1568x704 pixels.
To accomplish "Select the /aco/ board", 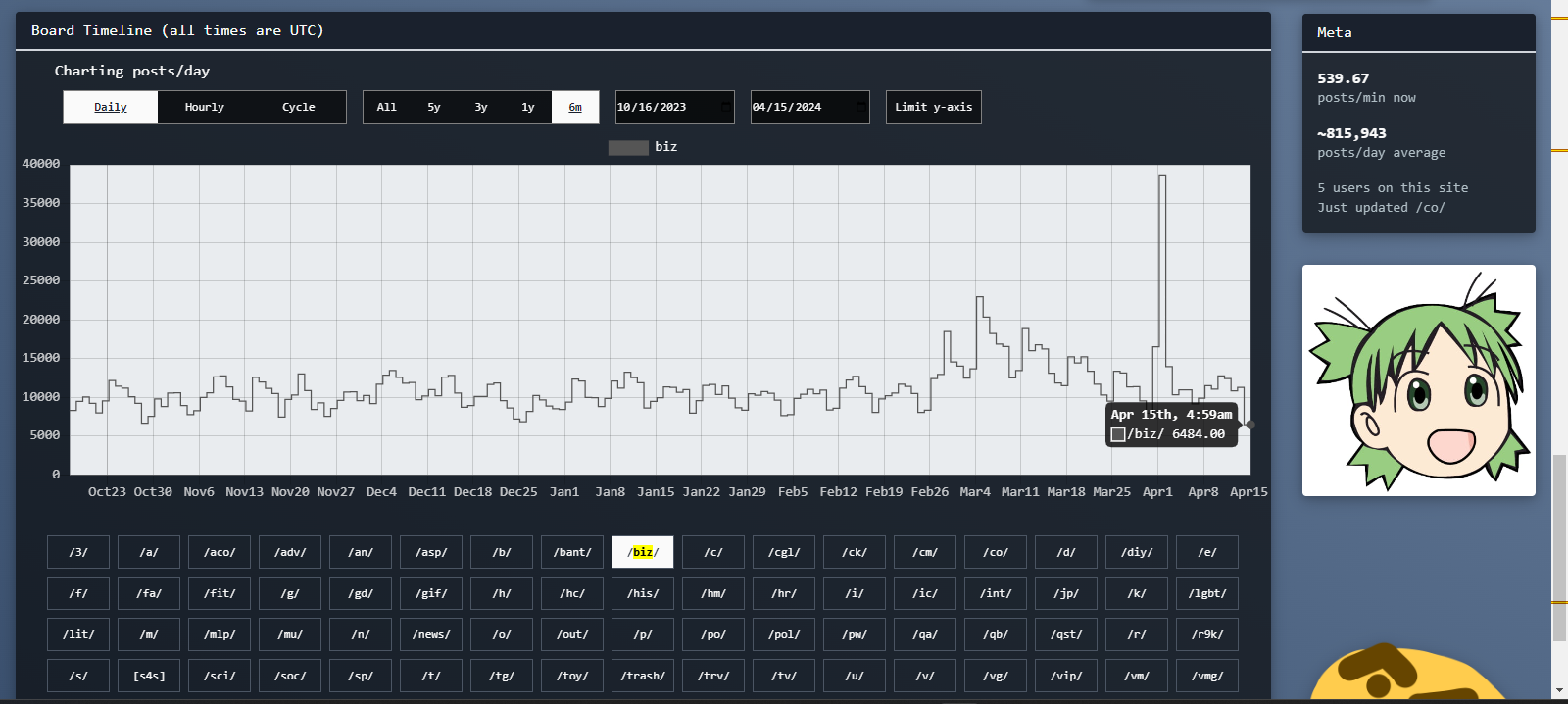I will coord(220,552).
